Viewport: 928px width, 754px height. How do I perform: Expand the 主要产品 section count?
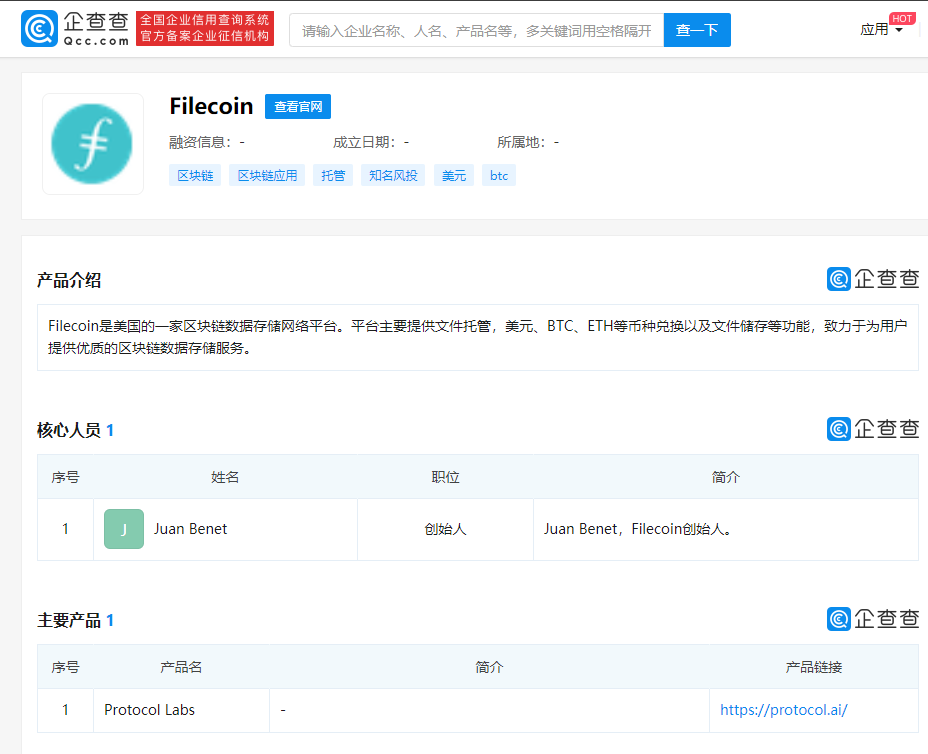point(110,620)
